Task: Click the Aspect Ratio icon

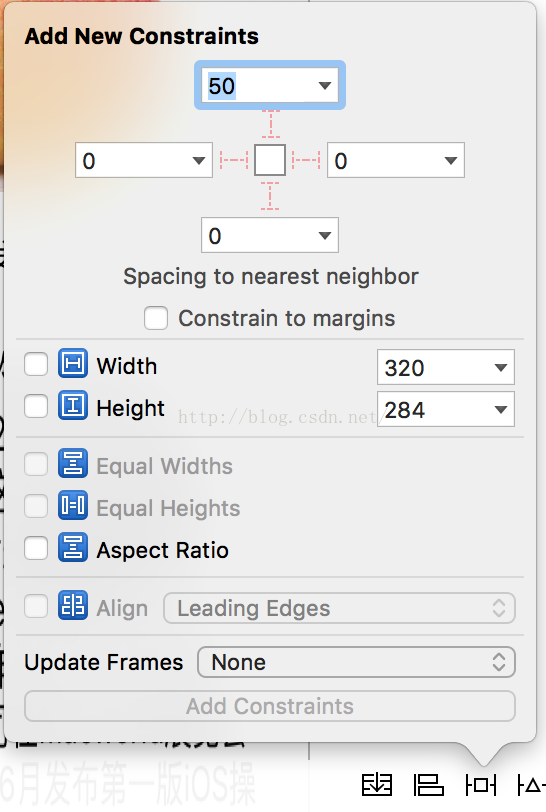Action: 73,547
